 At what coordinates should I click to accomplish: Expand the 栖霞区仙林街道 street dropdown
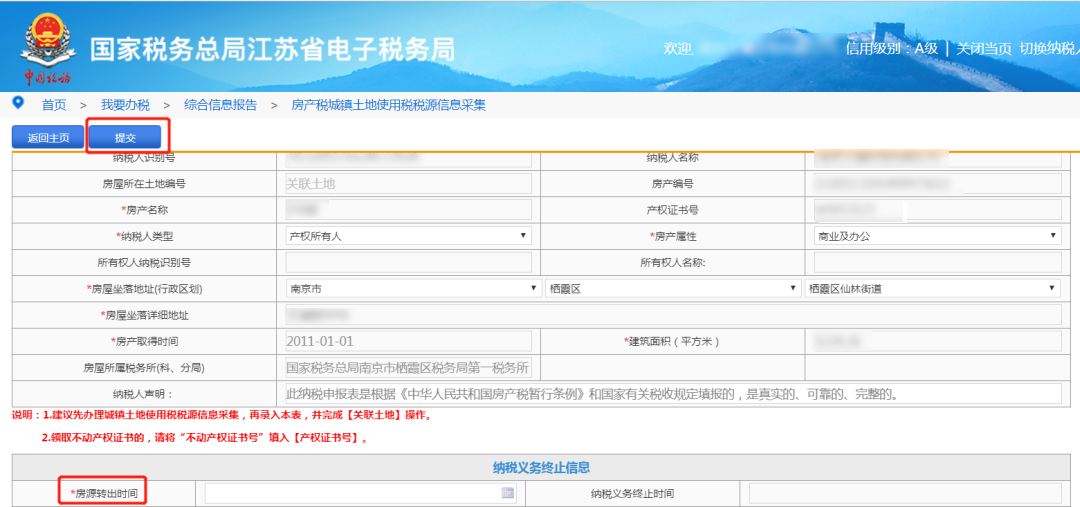(932, 288)
